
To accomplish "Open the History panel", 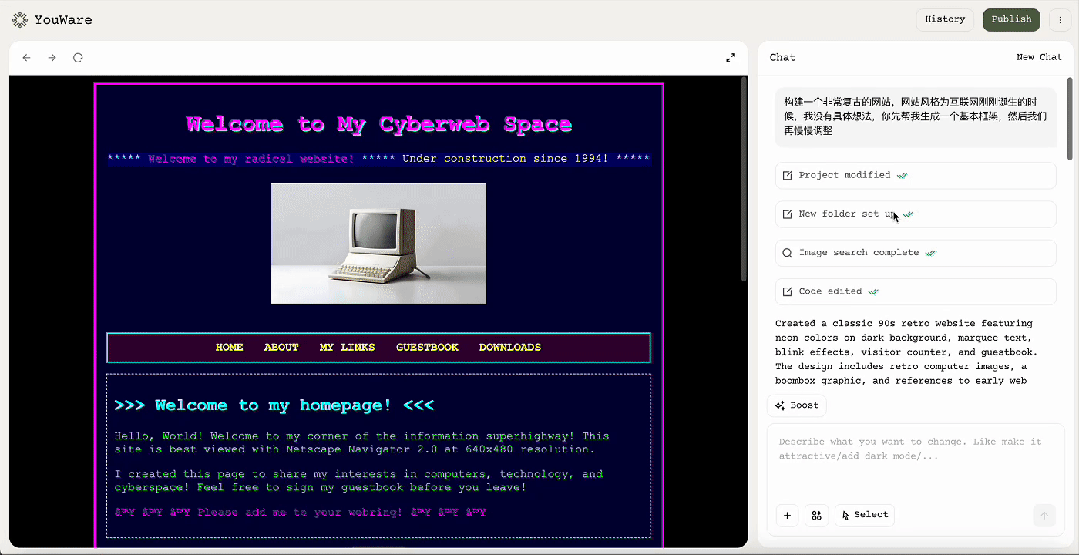I will (x=944, y=19).
